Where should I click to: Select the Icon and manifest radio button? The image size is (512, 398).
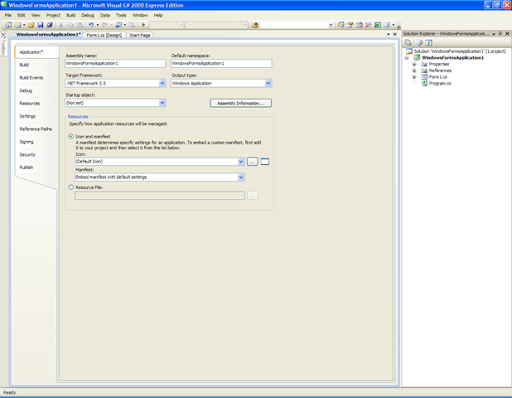pos(71,136)
